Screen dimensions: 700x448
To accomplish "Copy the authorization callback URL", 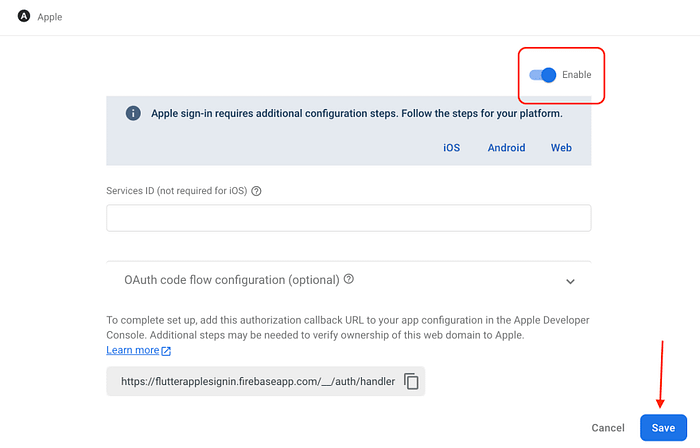I will tap(411, 382).
